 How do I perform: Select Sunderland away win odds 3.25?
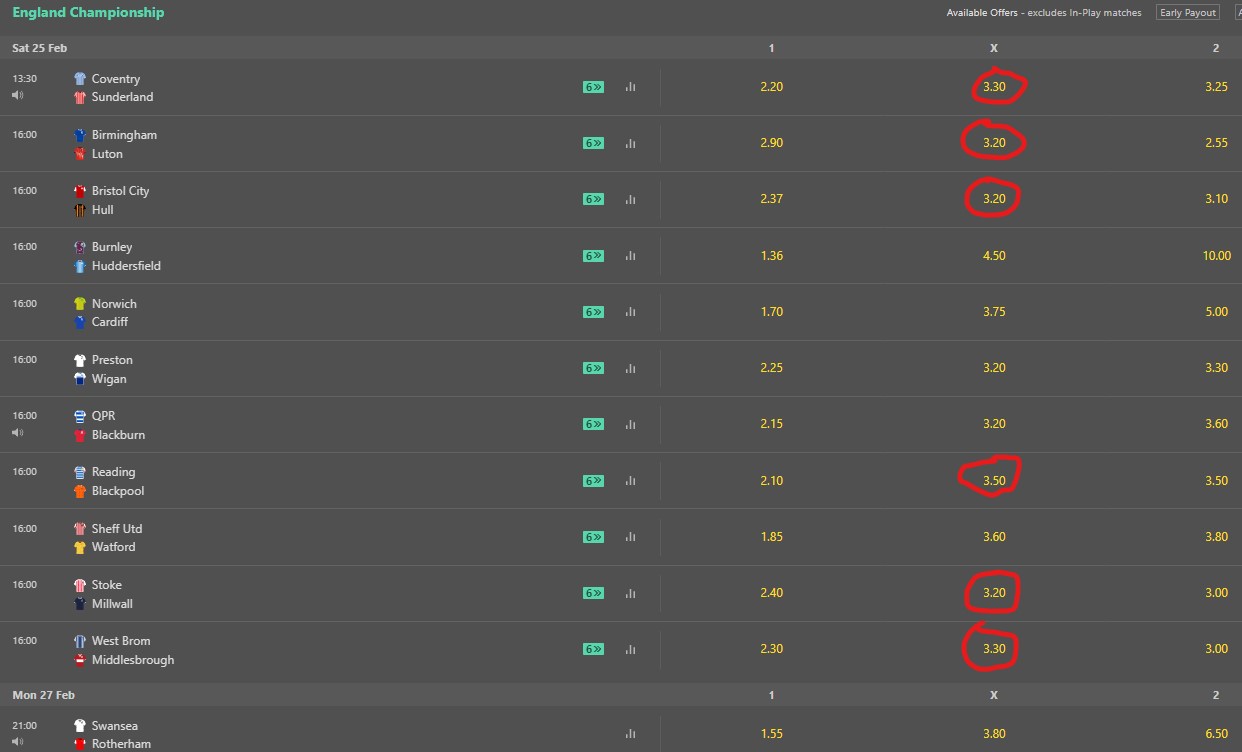click(x=1216, y=87)
